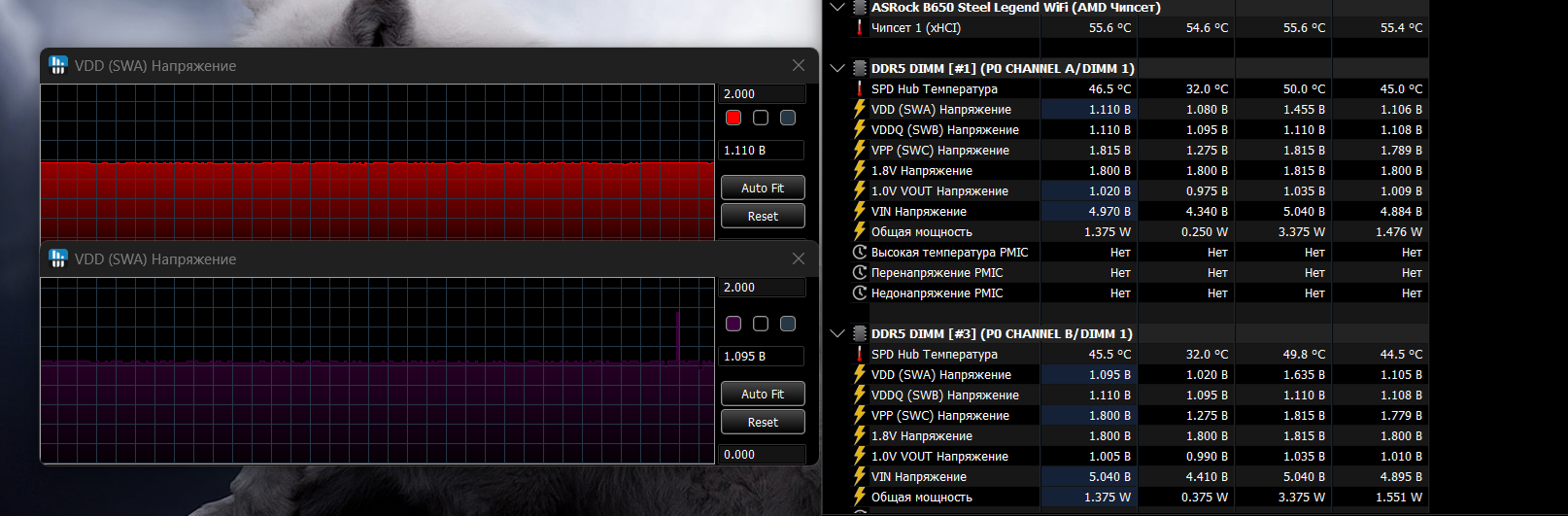Click the thermometer icon of DIMM #3 SPD Hub Температура
Image resolution: width=1568 pixels, height=516 pixels.
(x=860, y=354)
